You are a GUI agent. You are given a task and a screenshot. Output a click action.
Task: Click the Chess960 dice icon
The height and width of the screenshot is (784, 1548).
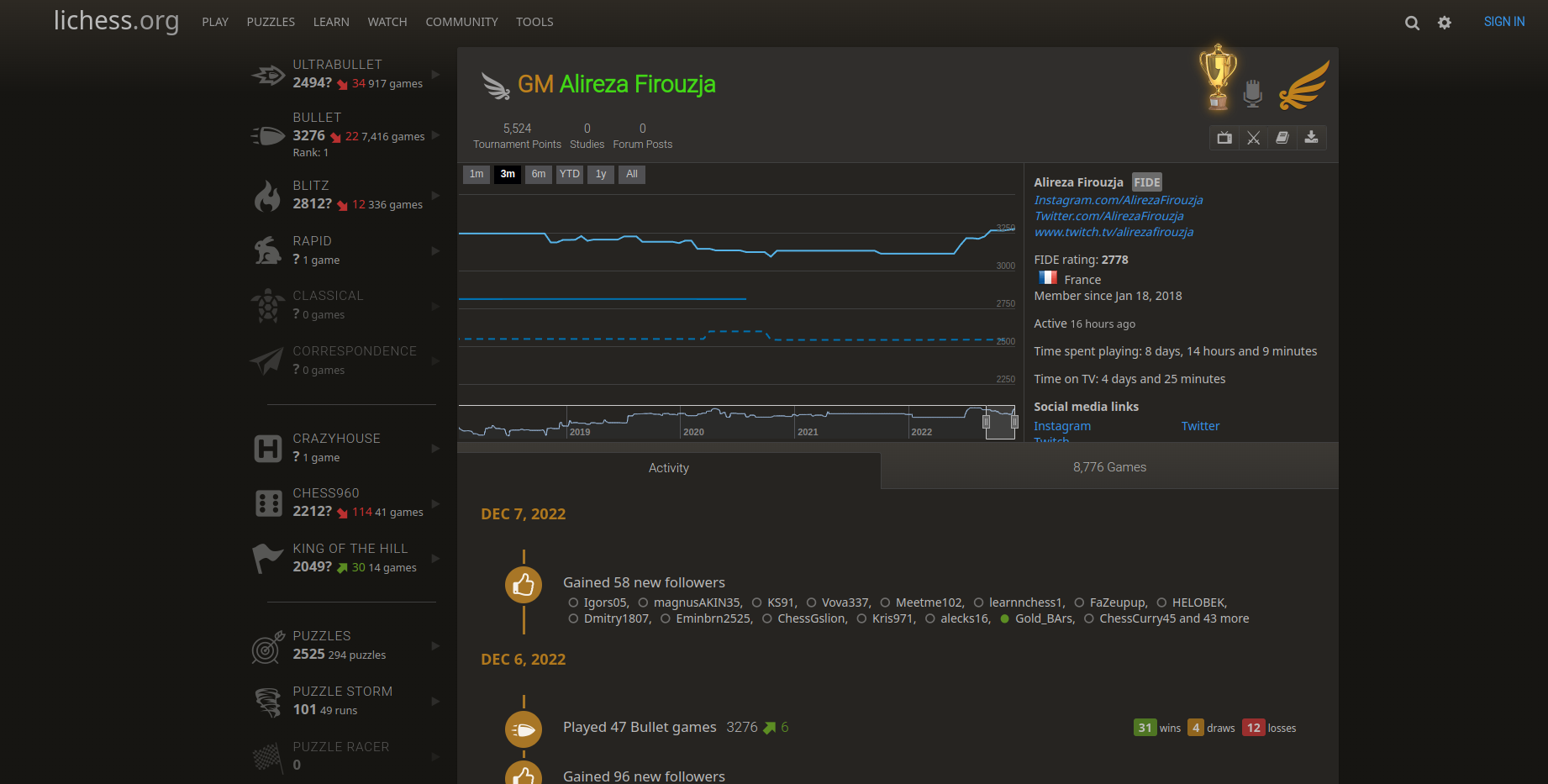click(x=268, y=503)
